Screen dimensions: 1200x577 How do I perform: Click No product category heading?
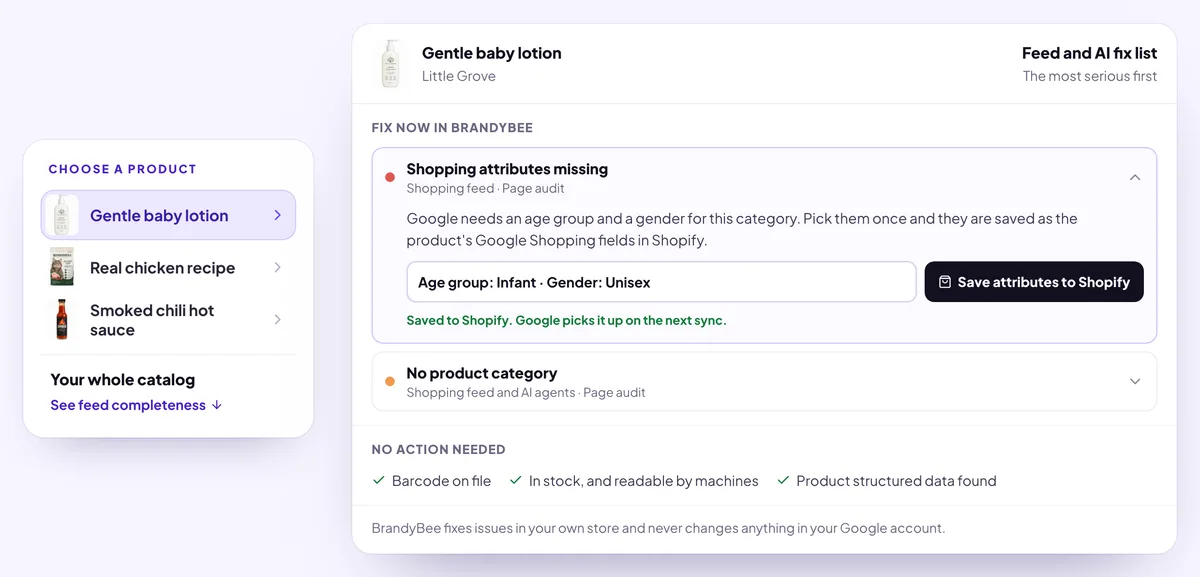[482, 373]
